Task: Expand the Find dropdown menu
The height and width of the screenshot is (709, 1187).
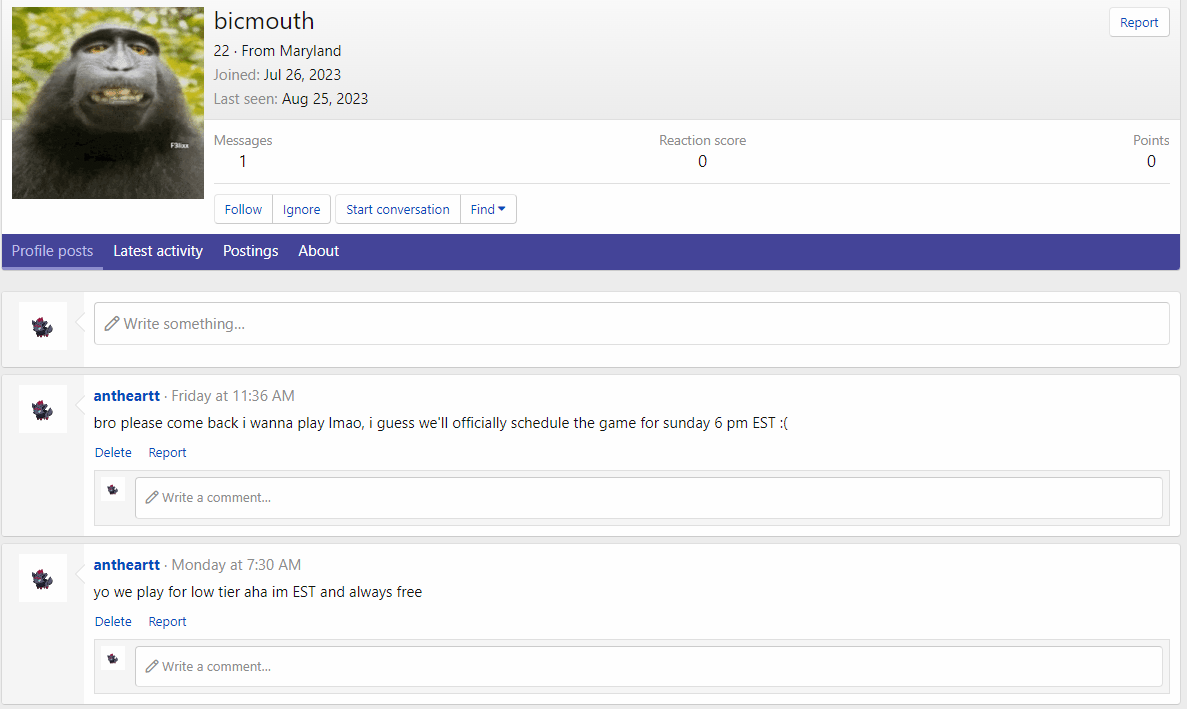Action: coord(488,209)
